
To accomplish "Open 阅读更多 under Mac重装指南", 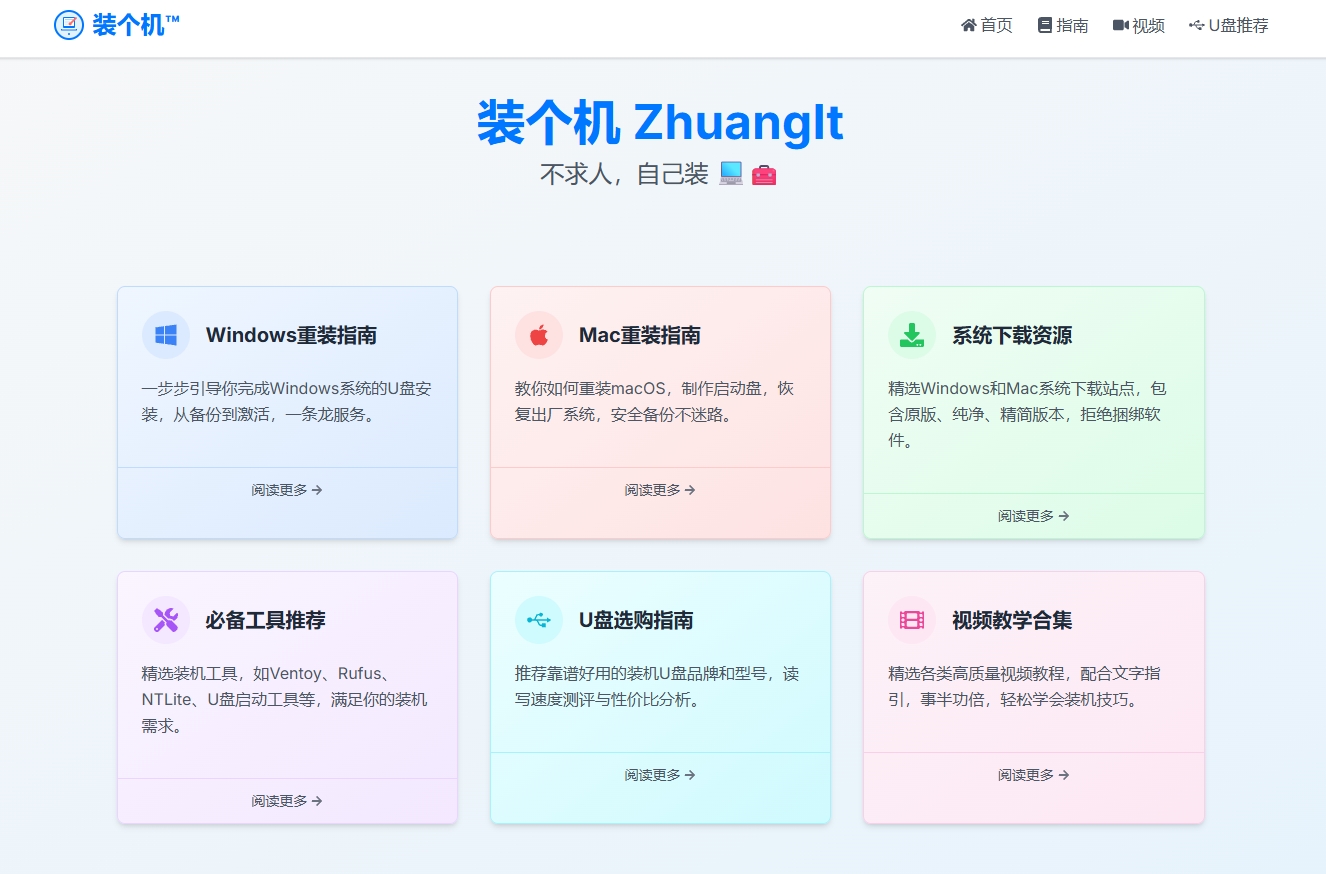I will pyautogui.click(x=660, y=490).
